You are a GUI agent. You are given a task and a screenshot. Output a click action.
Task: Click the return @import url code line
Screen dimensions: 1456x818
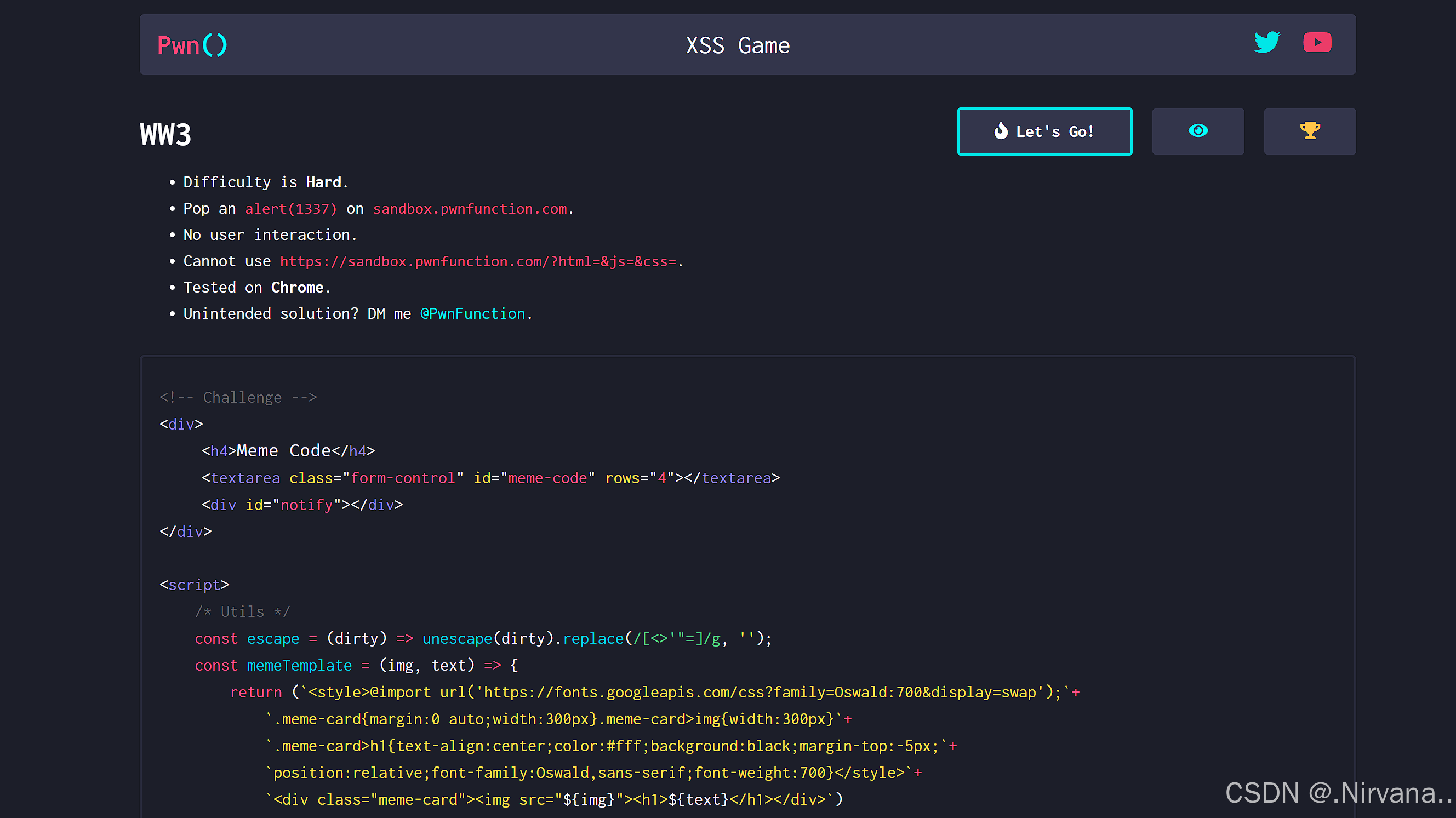(x=654, y=692)
